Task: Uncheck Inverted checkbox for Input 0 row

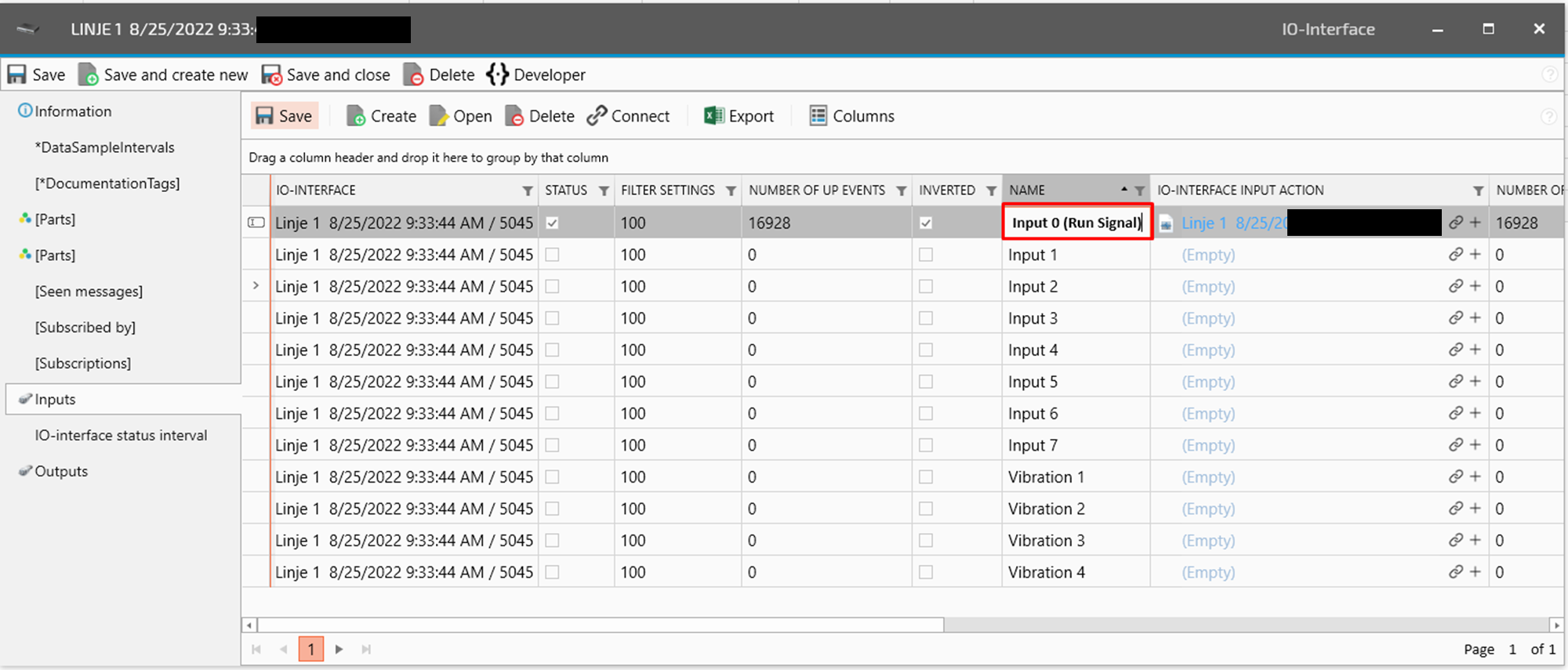Action: click(926, 223)
